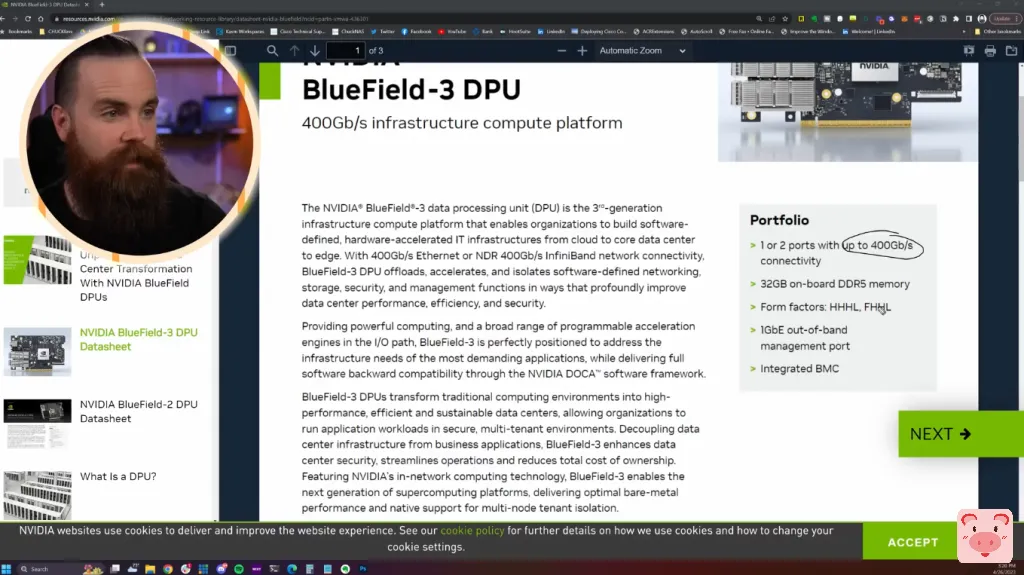
Task: Click the green NEXT button
Action: click(961, 434)
